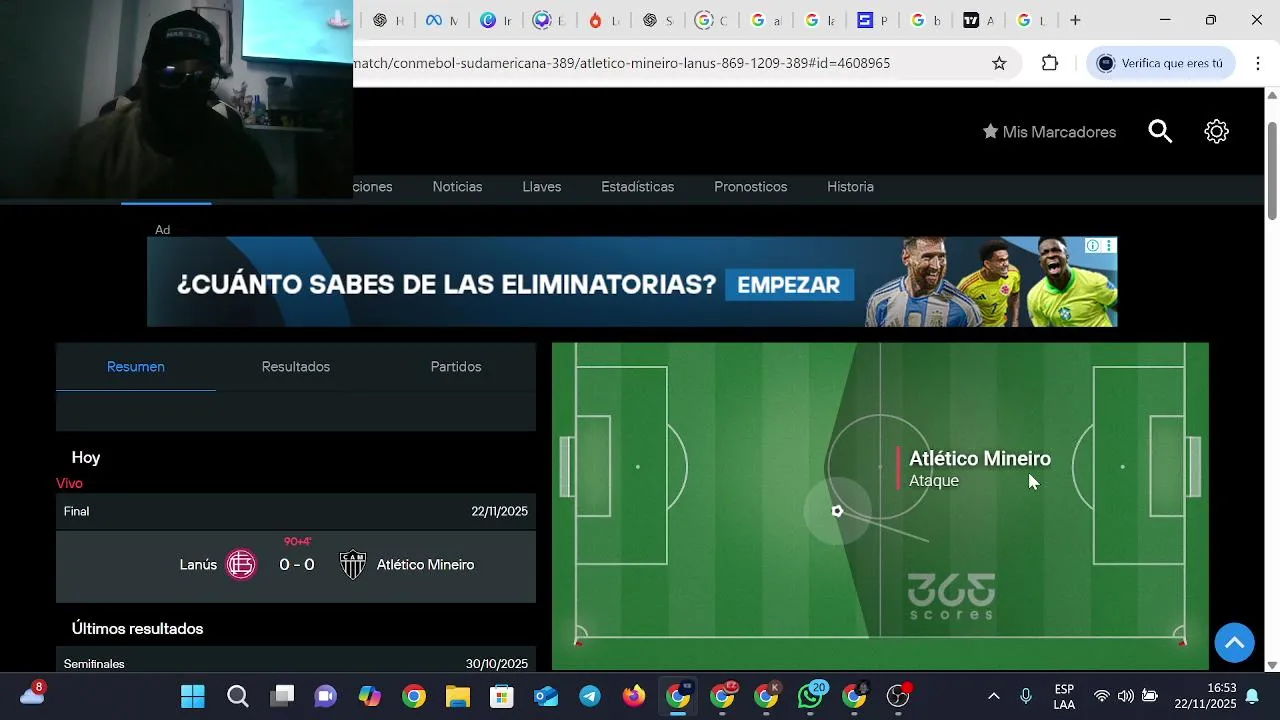Image resolution: width=1280 pixels, height=720 pixels.
Task: Open a new Chrome tab
Action: pos(1075,20)
